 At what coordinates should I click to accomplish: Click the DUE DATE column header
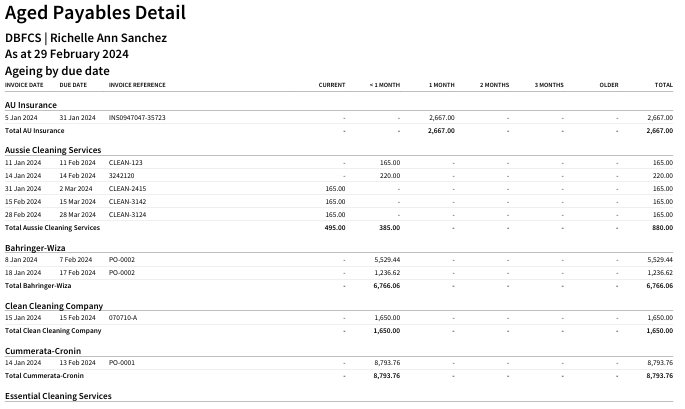tap(73, 85)
